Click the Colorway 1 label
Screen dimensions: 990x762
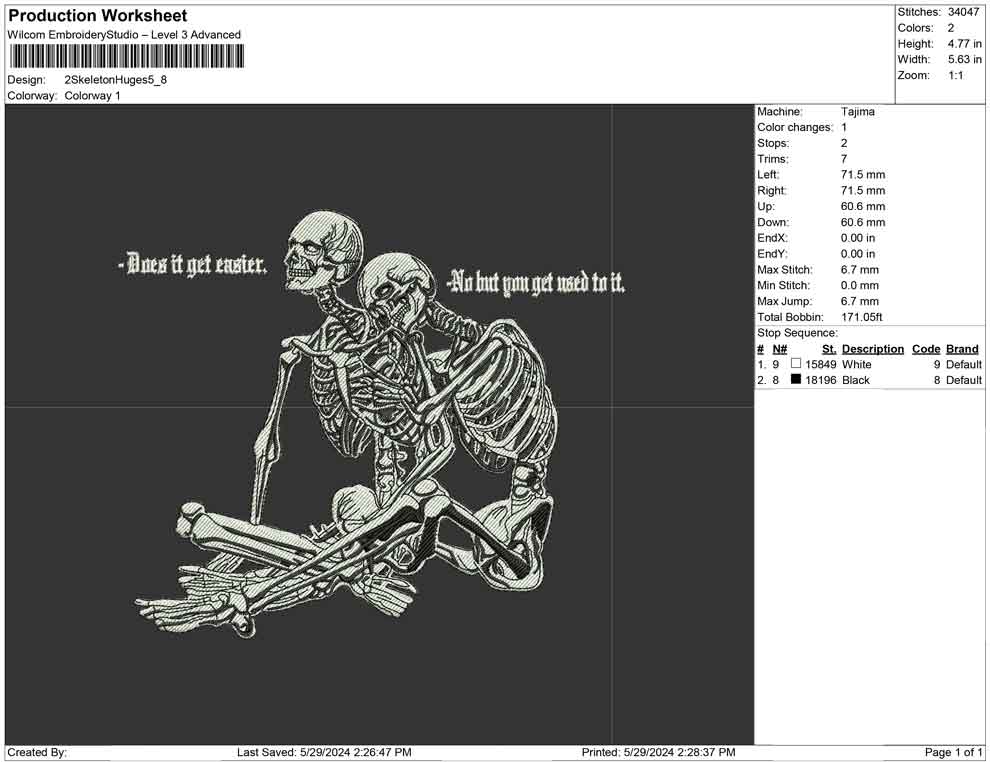click(x=92, y=96)
